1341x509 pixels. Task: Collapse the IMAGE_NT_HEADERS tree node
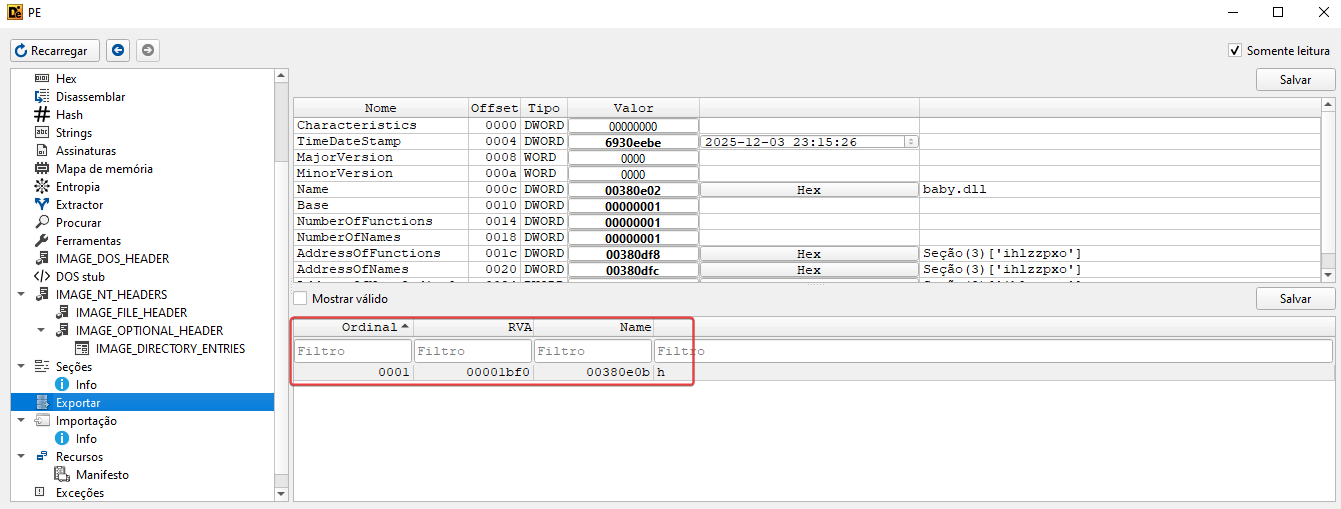tap(21, 295)
